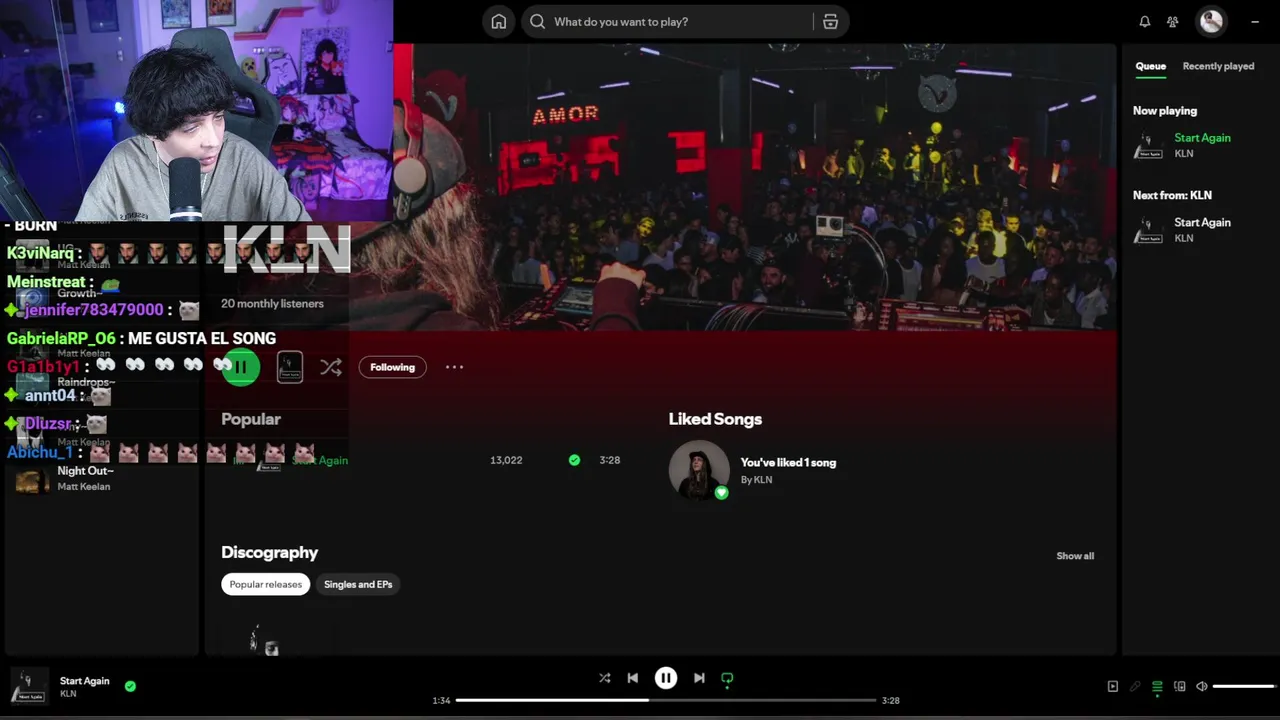This screenshot has height=720, width=1280.
Task: Open the Liked Songs by KLN thumbnail
Action: tap(699, 470)
